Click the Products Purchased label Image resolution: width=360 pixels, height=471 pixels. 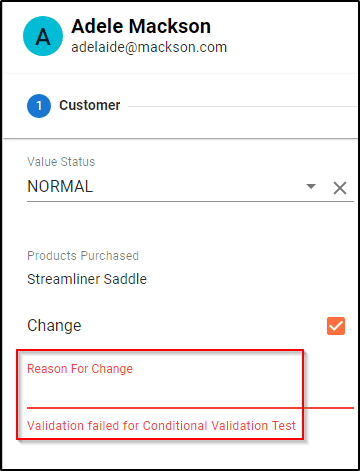[83, 256]
